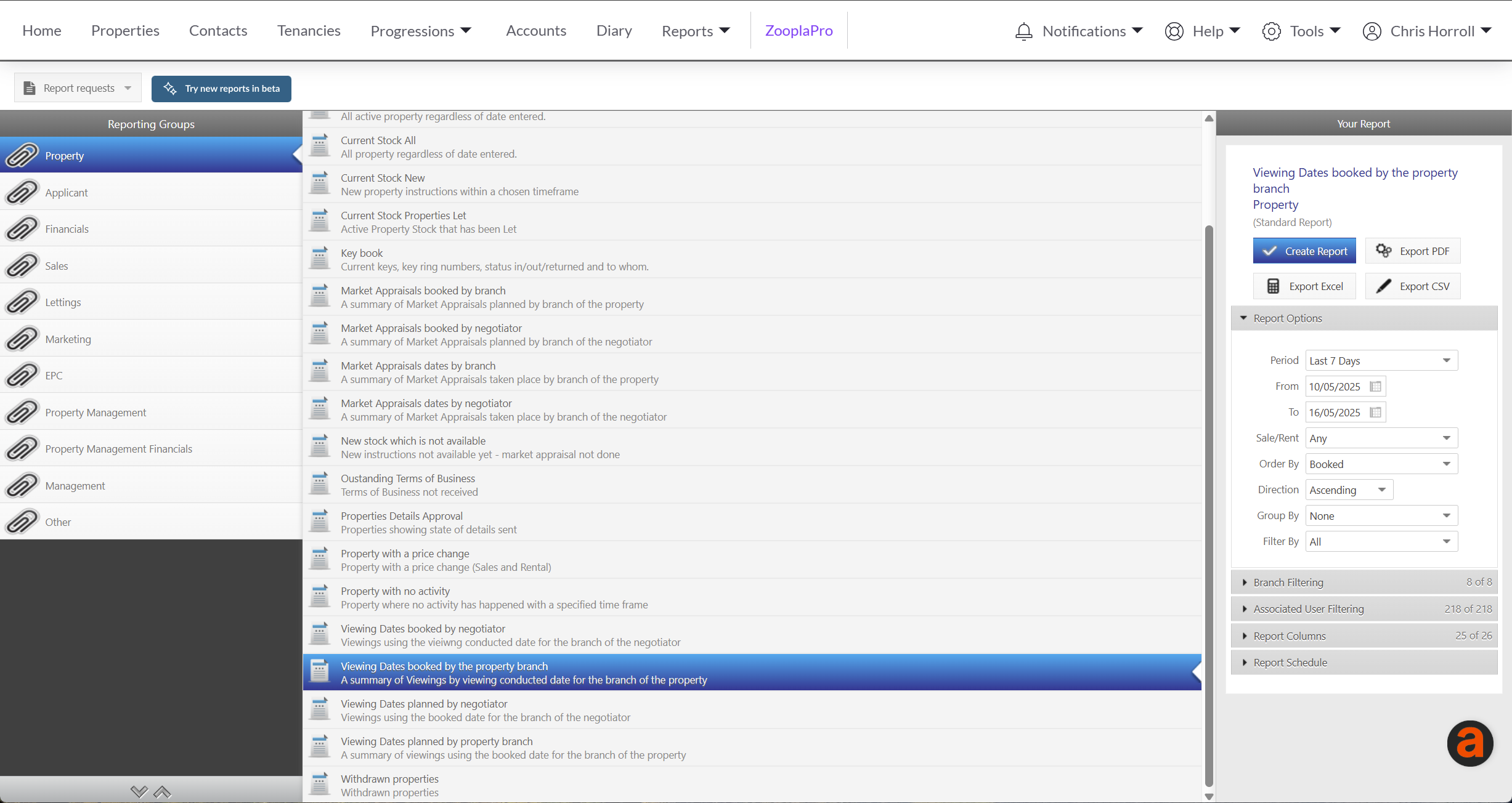
Task: Click the user profile avatar icon
Action: (1372, 31)
